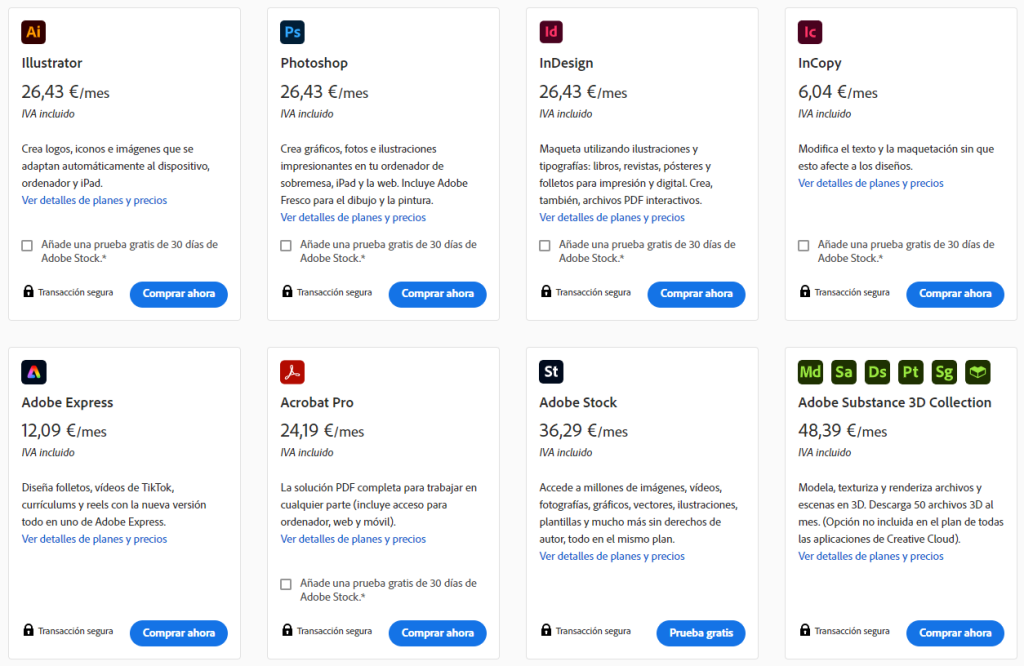This screenshot has width=1024, height=666.
Task: Click the Substance Modeler Md icon
Action: point(811,372)
